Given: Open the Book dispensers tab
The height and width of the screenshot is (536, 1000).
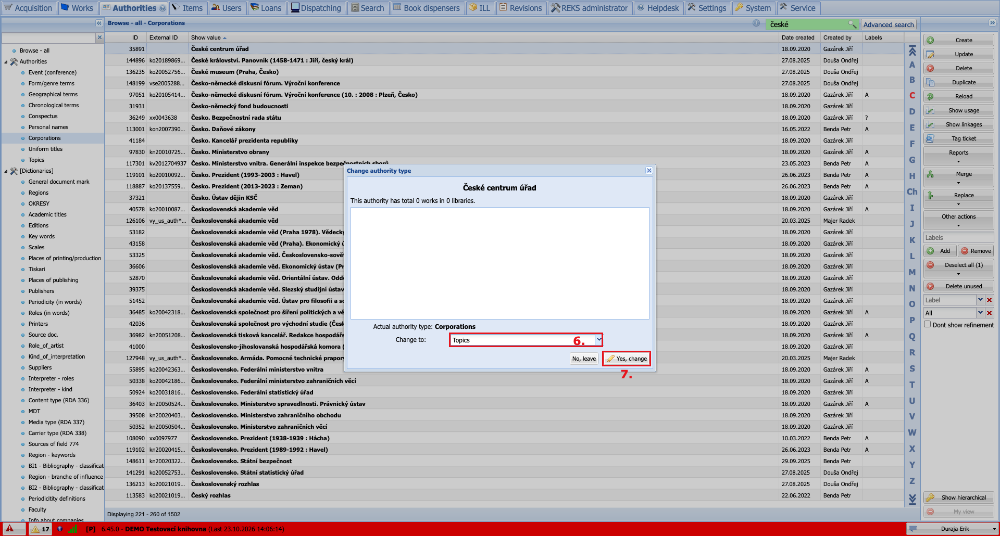Looking at the screenshot, I should [x=426, y=8].
